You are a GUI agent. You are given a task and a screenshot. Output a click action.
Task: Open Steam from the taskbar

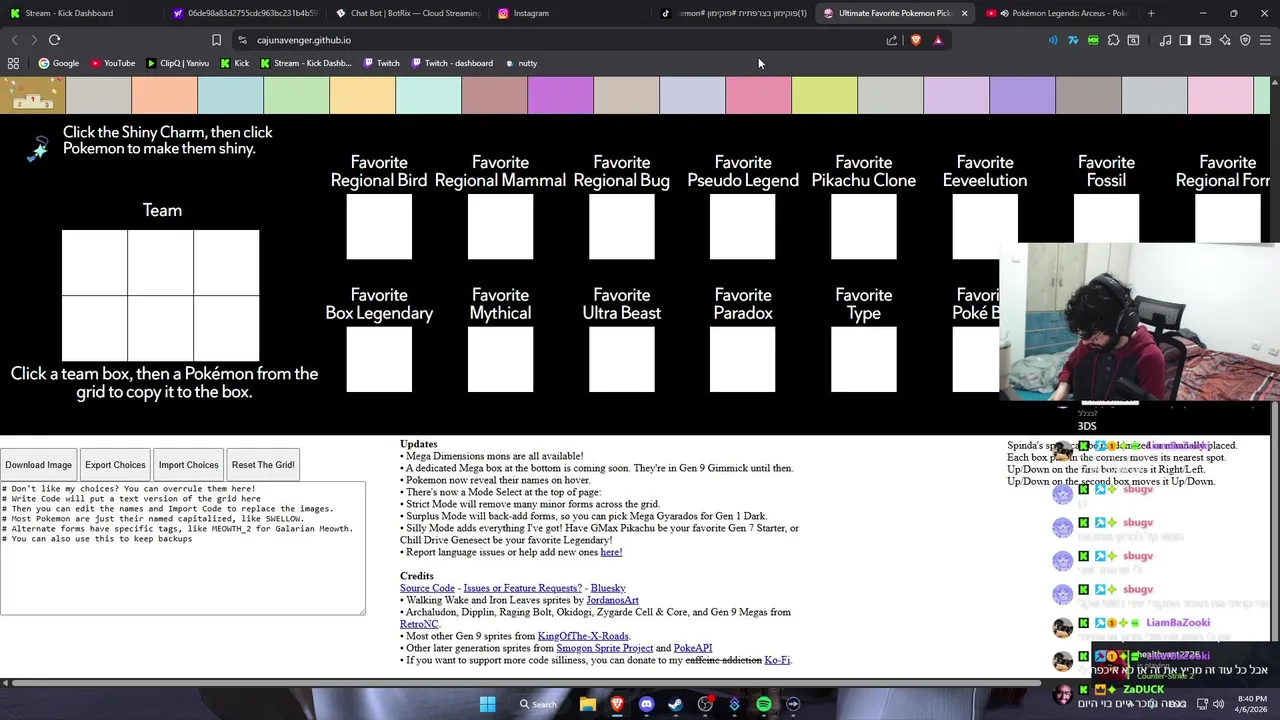(x=675, y=704)
